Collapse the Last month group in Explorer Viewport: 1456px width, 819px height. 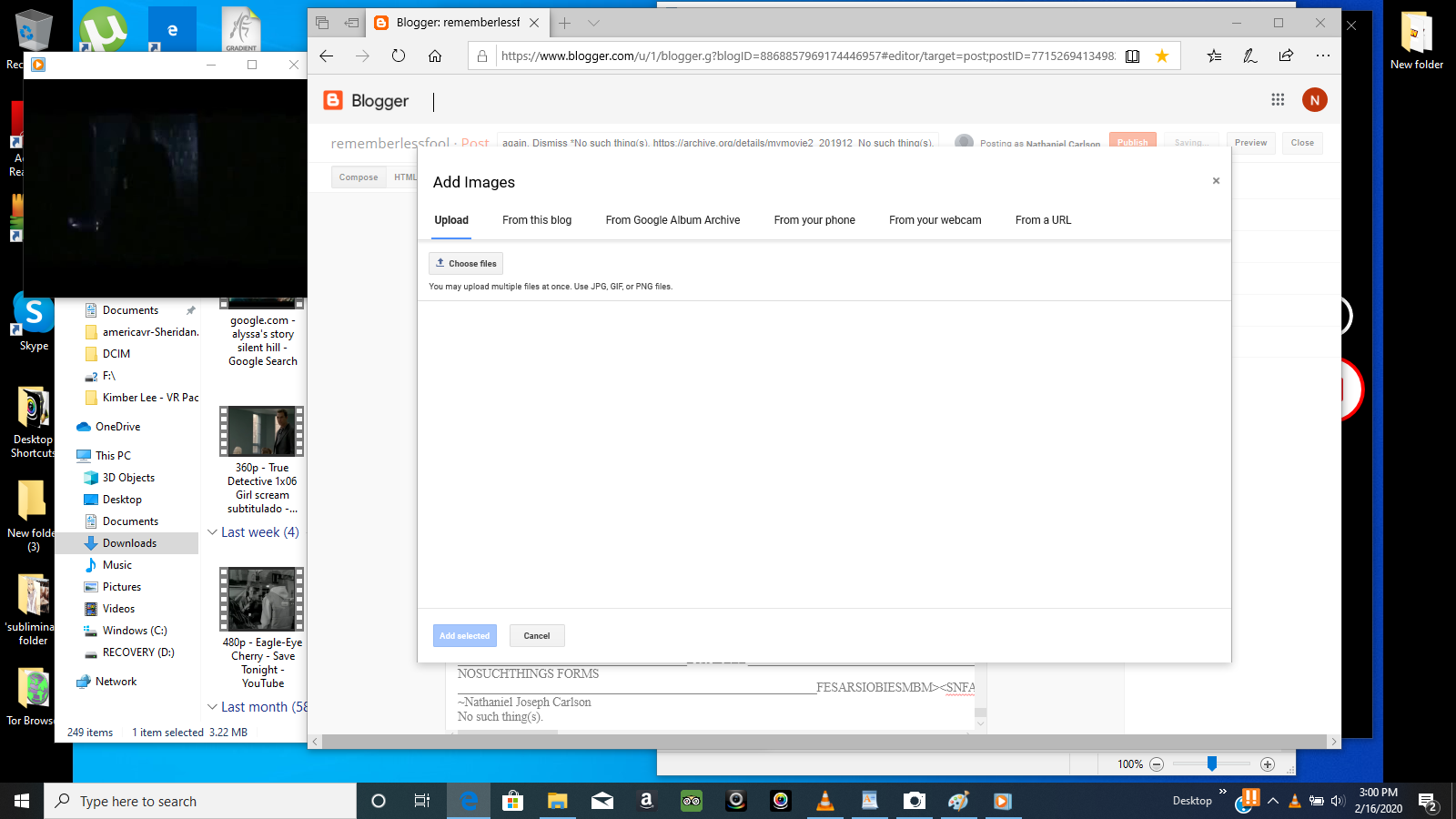click(212, 707)
